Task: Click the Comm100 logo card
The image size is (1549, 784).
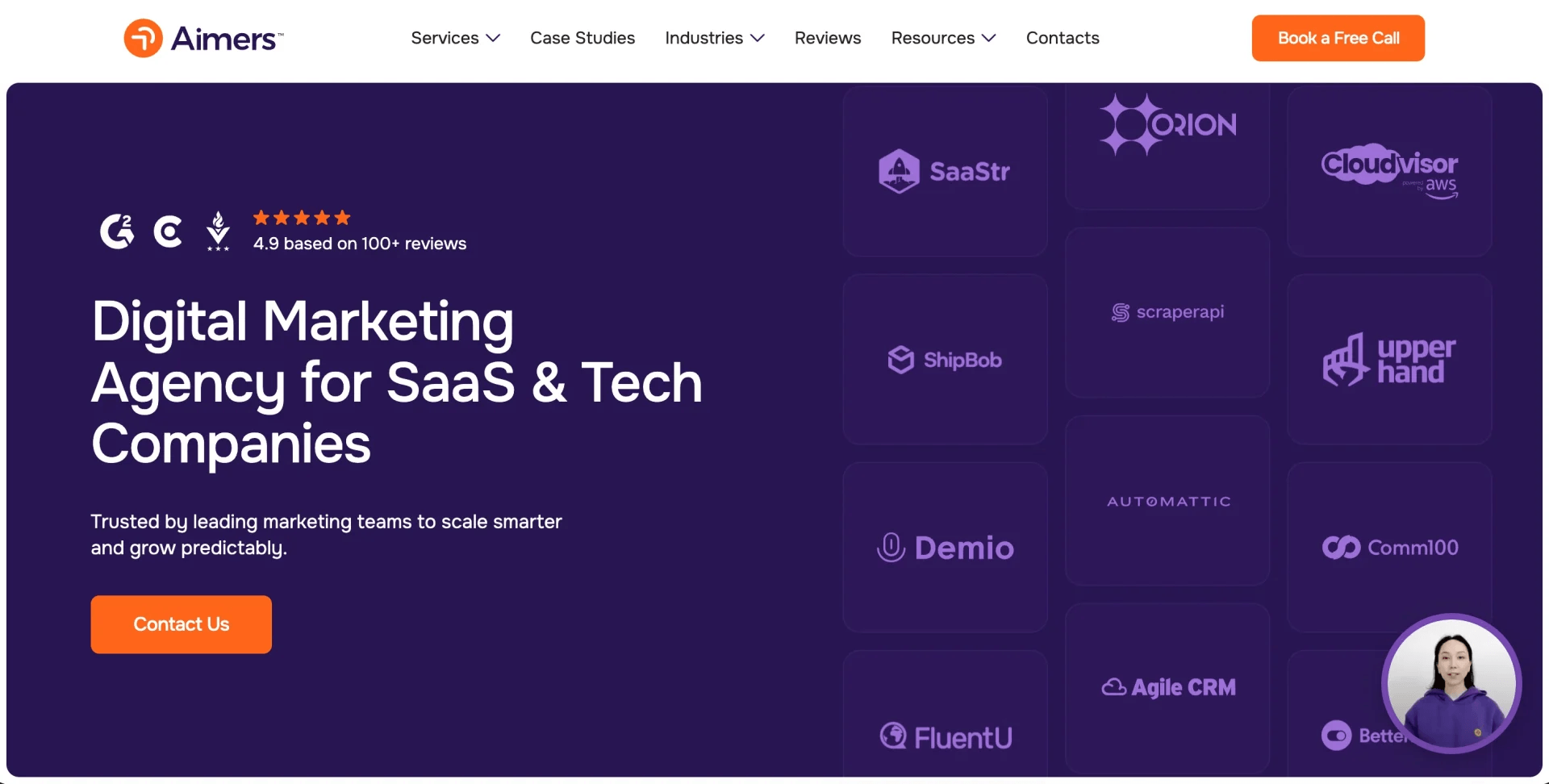Action: (1389, 547)
